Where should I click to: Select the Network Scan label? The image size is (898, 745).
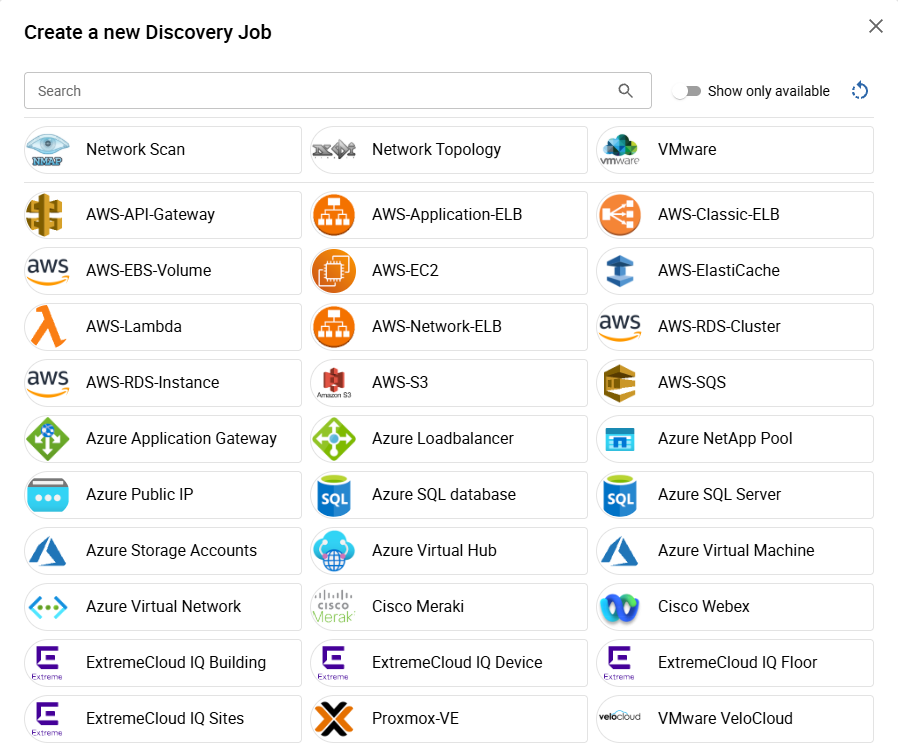pyautogui.click(x=136, y=149)
